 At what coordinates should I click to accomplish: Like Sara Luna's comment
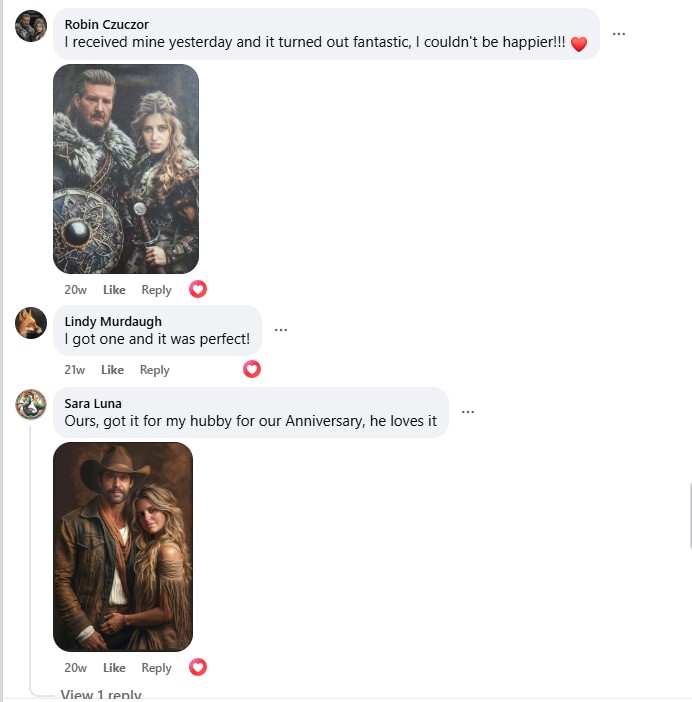coord(114,668)
